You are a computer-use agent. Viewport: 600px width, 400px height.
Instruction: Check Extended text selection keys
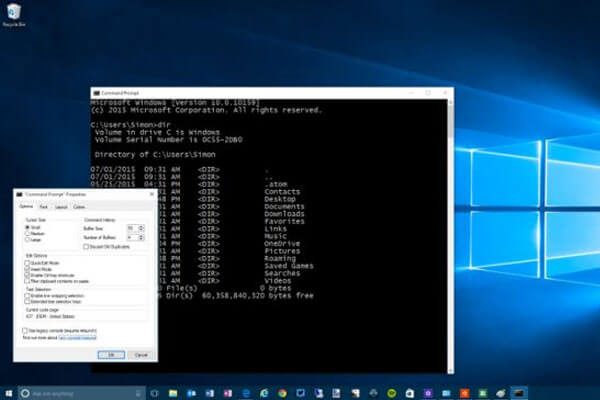[x=27, y=302]
